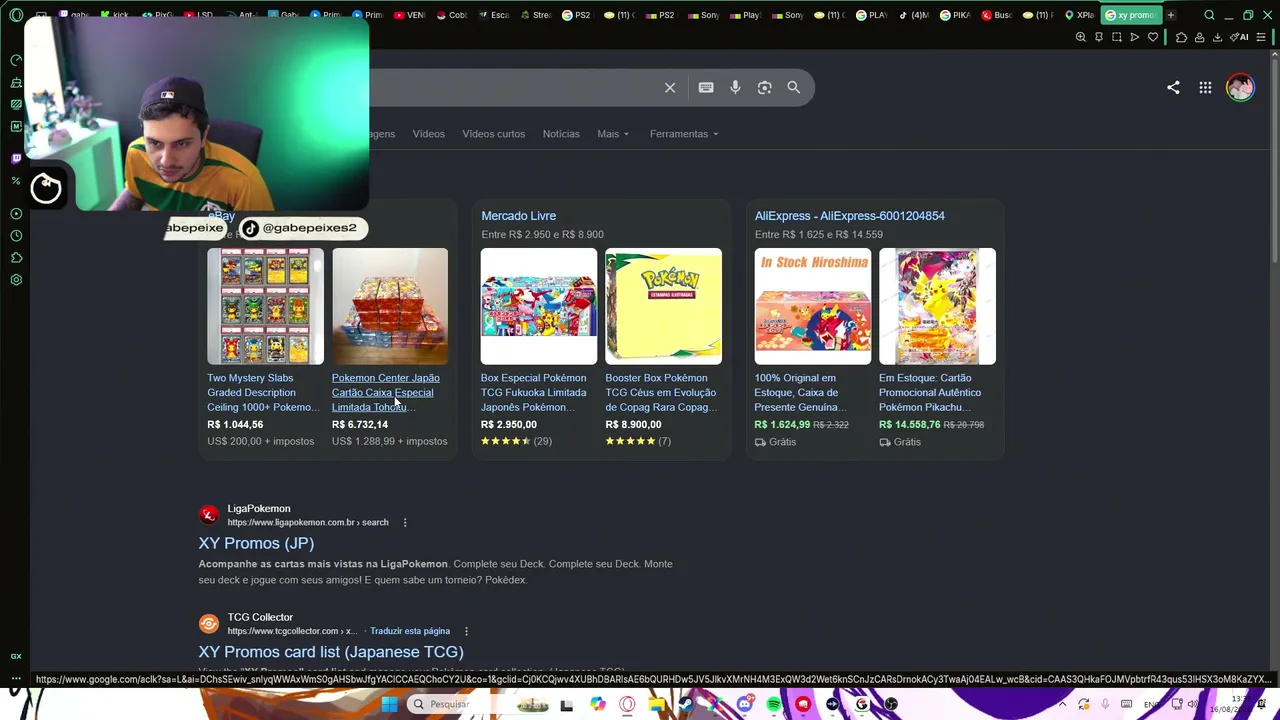Open Spotify from the taskbar
Screen dimensions: 1280x720
[x=774, y=704]
